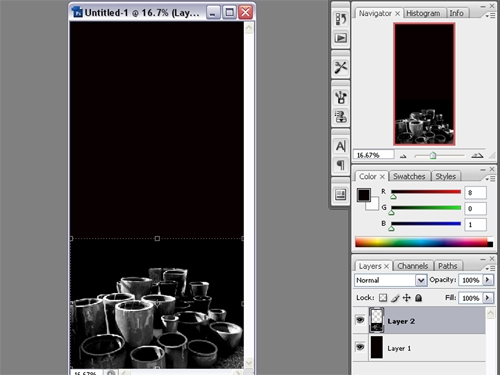Hide Layer 2 with eye icon
This screenshot has width=500, height=375.
[360, 320]
